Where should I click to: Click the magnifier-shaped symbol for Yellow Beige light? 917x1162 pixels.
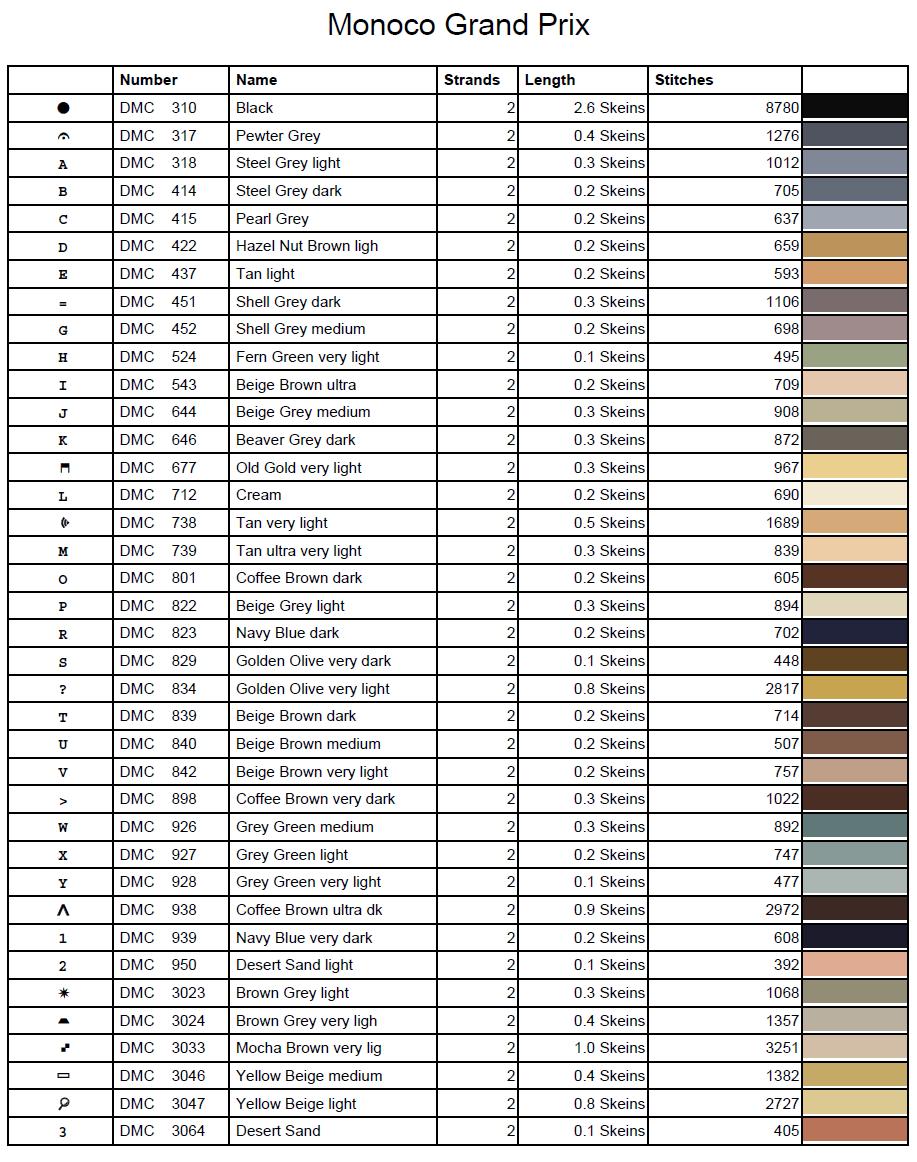pos(63,1104)
